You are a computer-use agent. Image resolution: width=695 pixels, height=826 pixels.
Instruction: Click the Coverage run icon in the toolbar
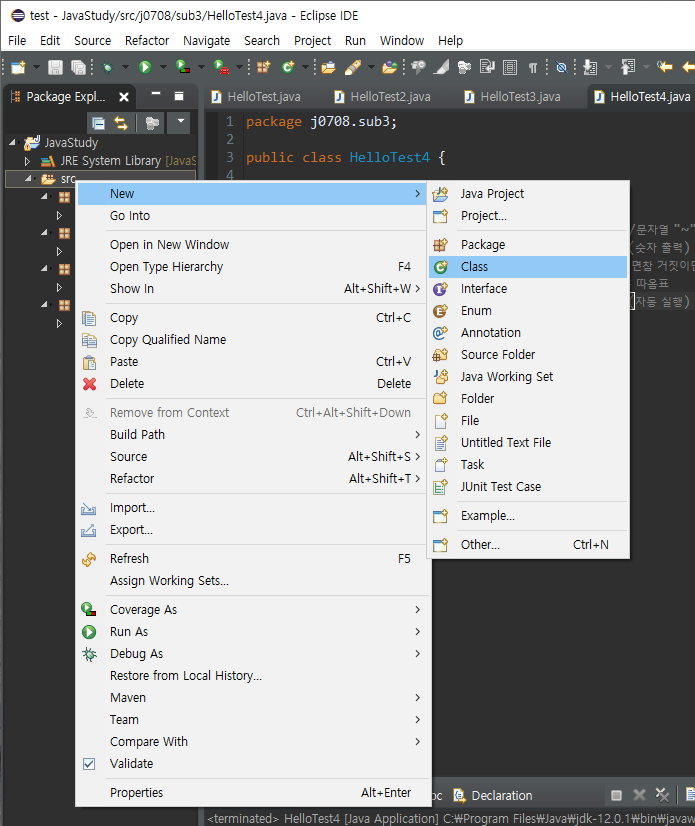tap(182, 67)
